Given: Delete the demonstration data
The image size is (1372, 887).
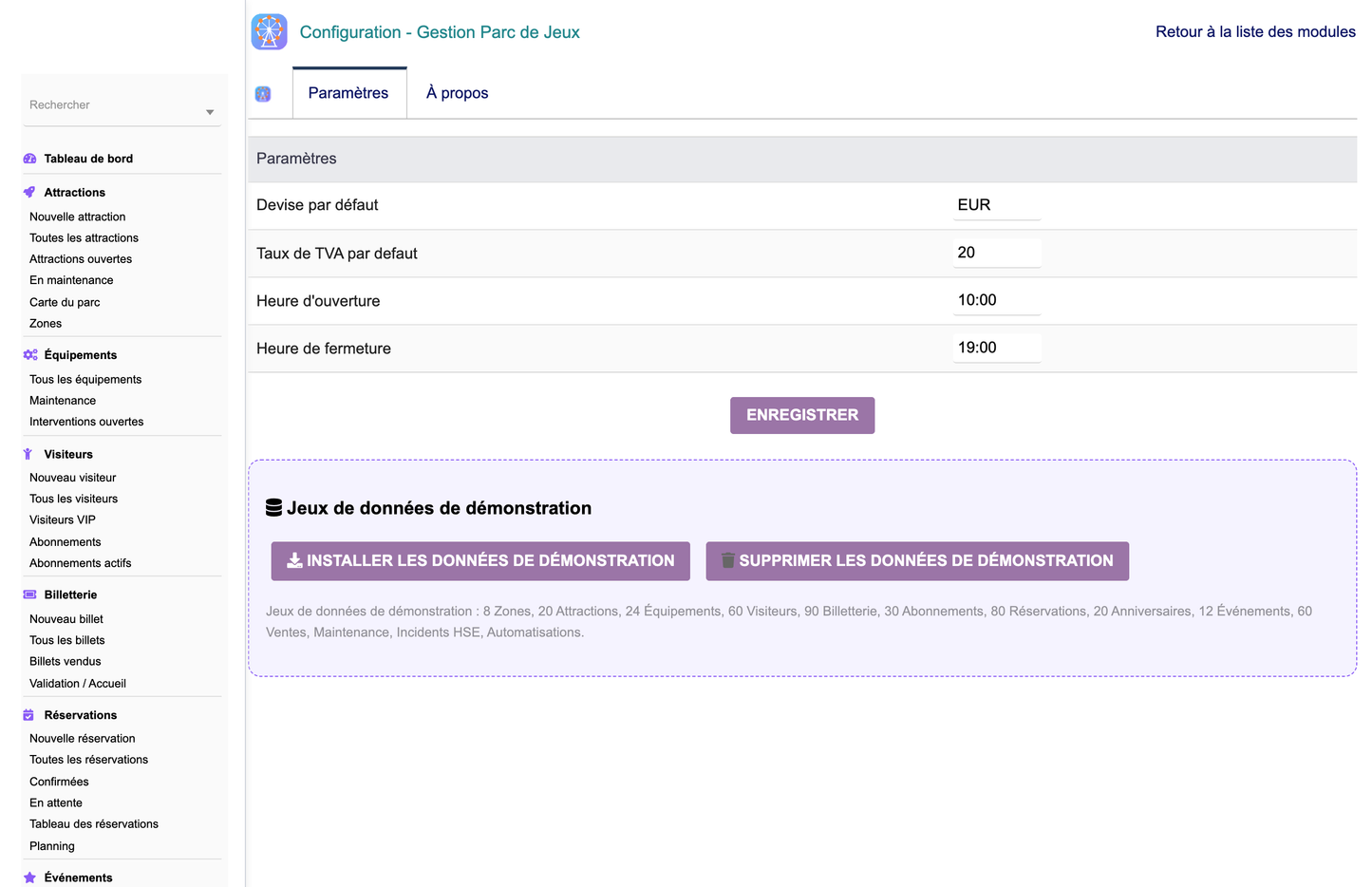Looking at the screenshot, I should point(917,561).
